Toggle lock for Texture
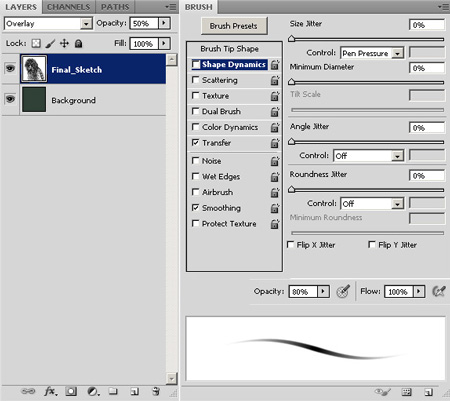Image resolution: width=450 pixels, height=401 pixels. (x=275, y=96)
